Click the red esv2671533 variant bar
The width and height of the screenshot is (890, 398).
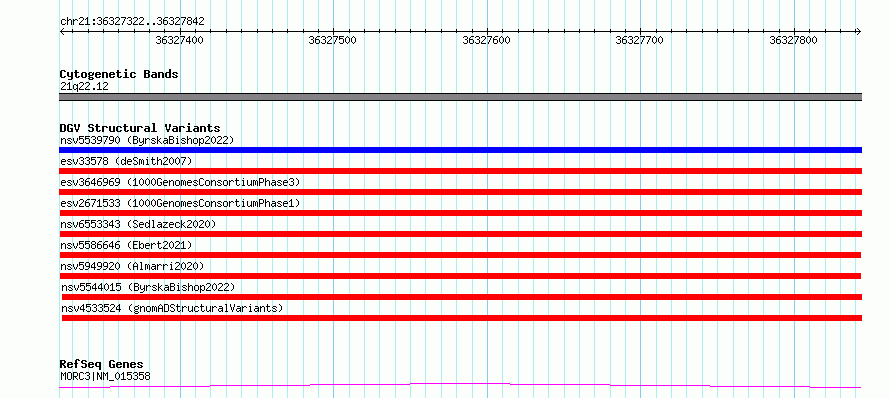(x=460, y=213)
